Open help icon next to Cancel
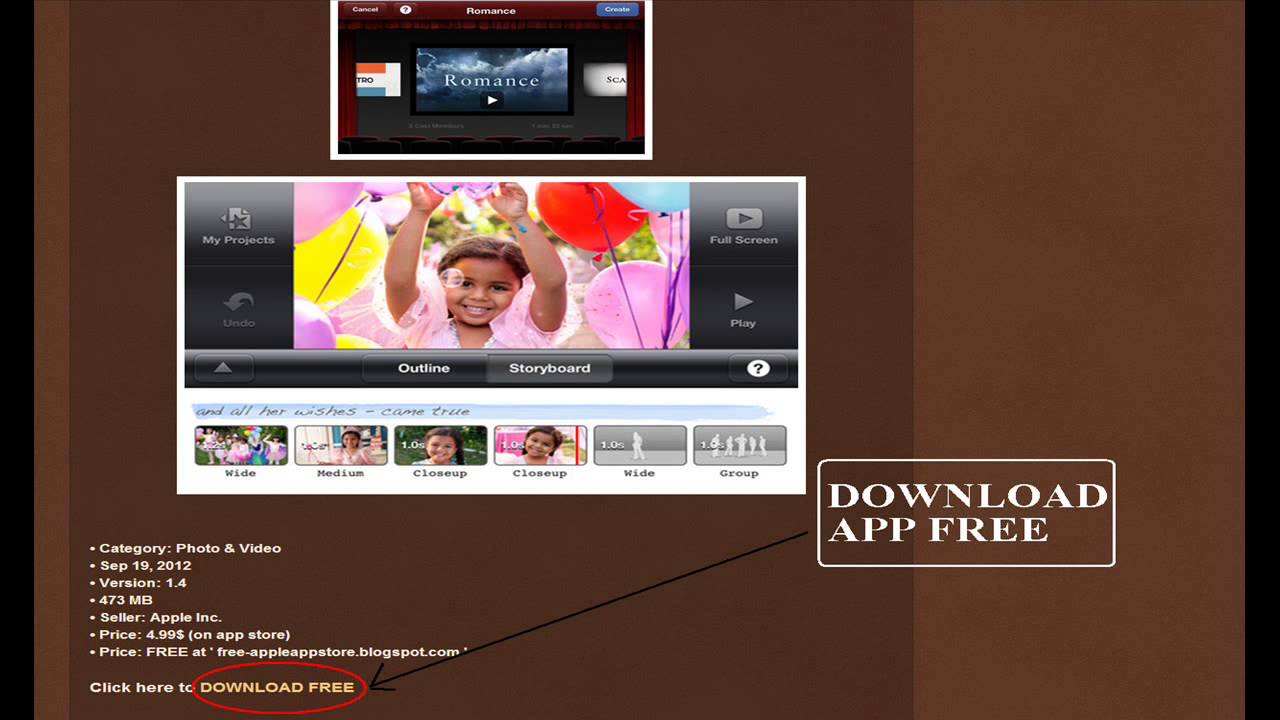This screenshot has height=720, width=1280. coord(406,10)
